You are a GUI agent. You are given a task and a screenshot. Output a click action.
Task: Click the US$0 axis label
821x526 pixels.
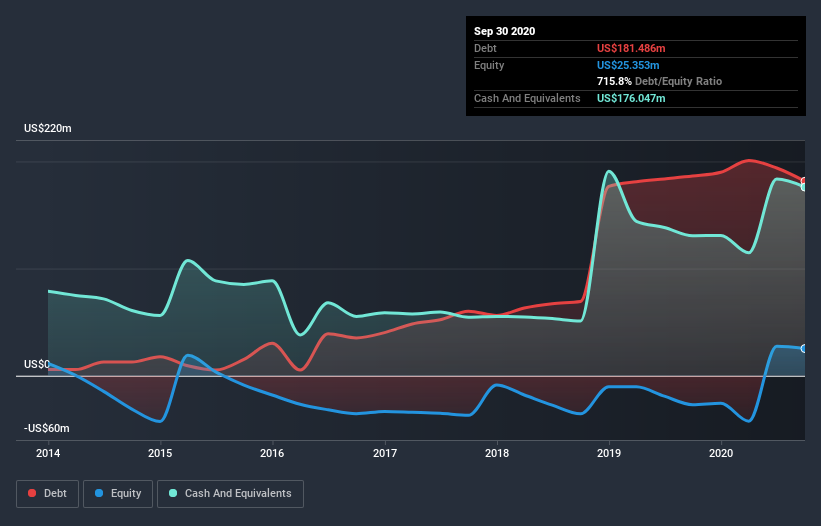click(37, 364)
